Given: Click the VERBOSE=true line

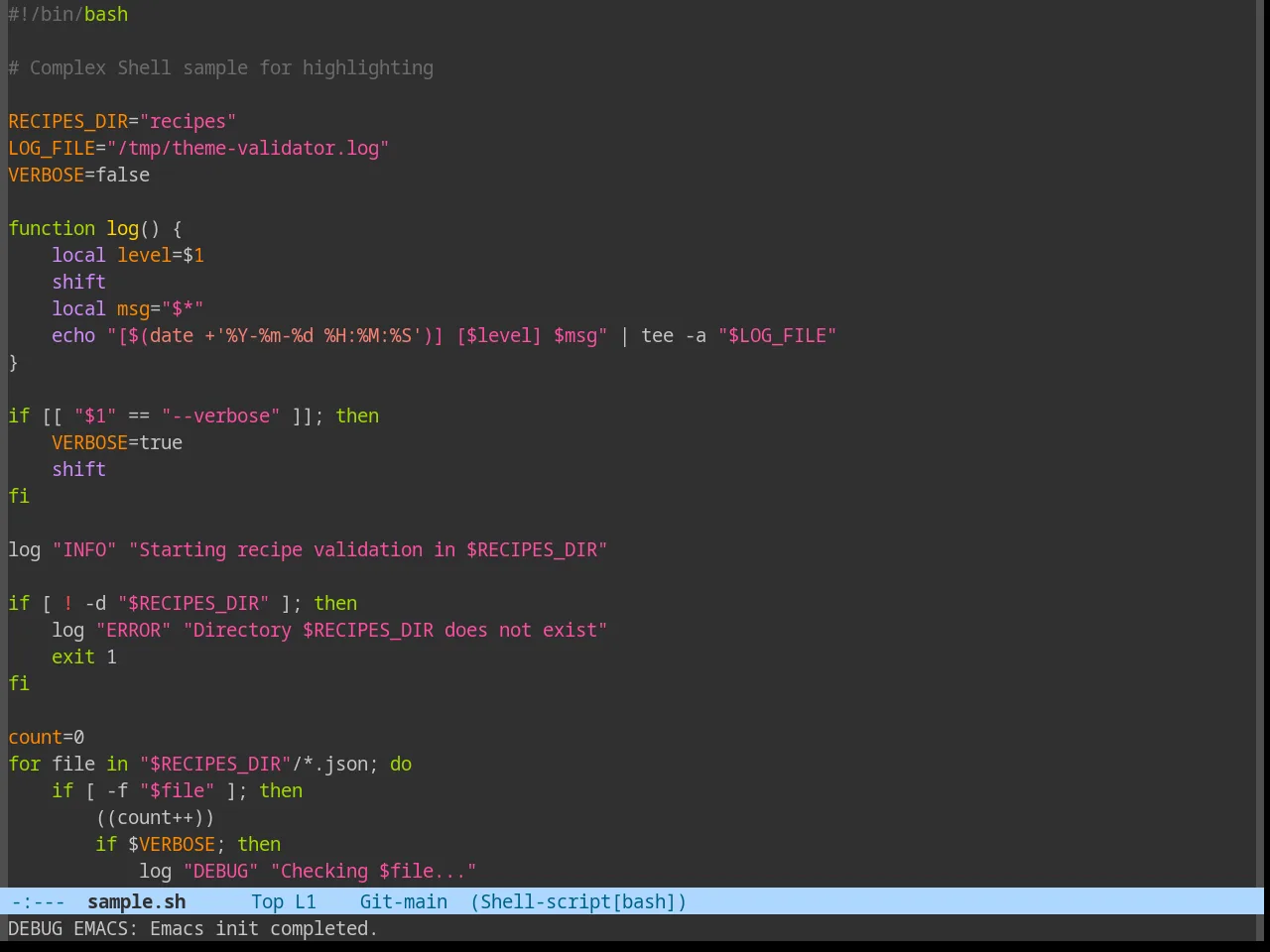Looking at the screenshot, I should pos(117,442).
